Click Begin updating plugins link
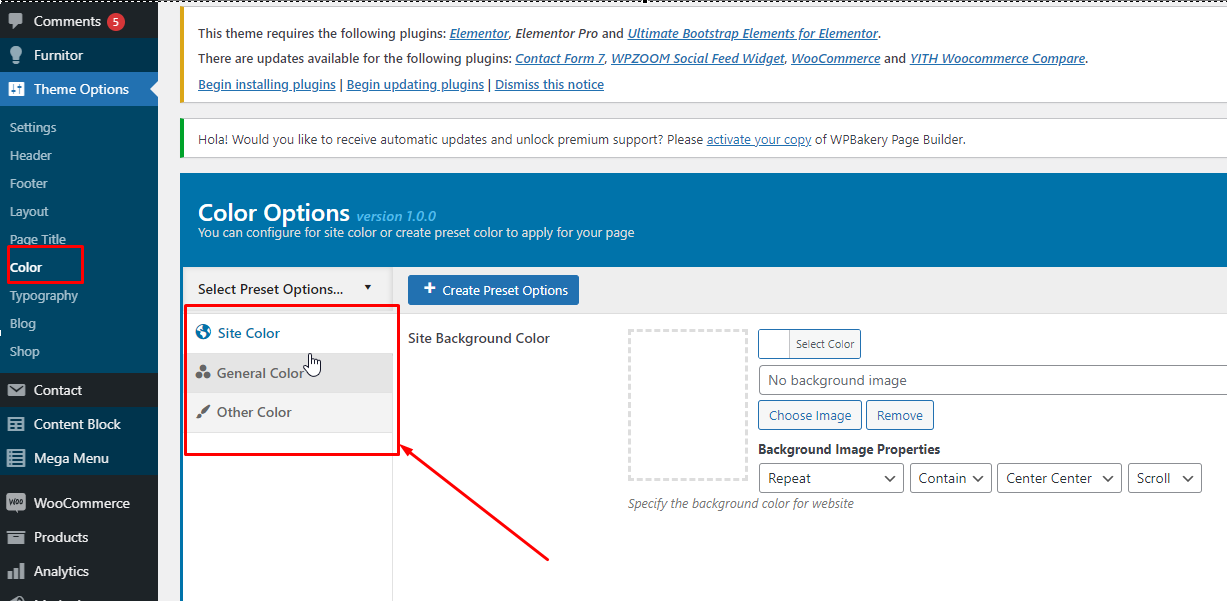This screenshot has width=1227, height=601. pos(415,84)
